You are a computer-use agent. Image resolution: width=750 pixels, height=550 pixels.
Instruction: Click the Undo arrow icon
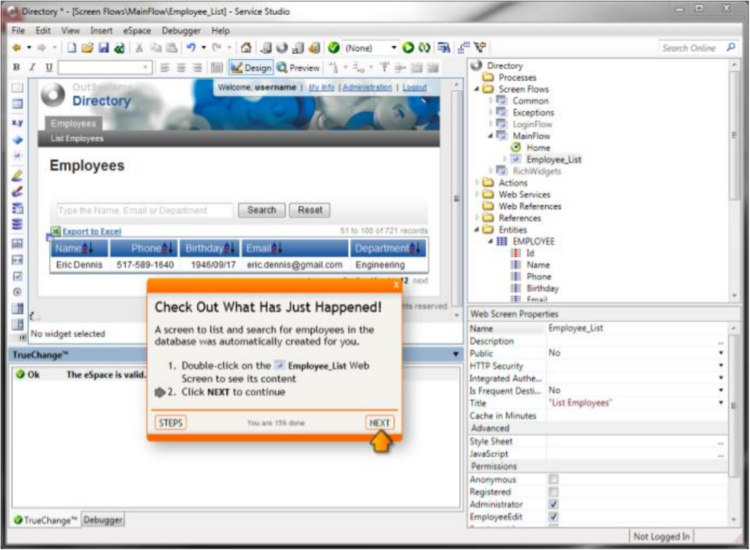[190, 48]
